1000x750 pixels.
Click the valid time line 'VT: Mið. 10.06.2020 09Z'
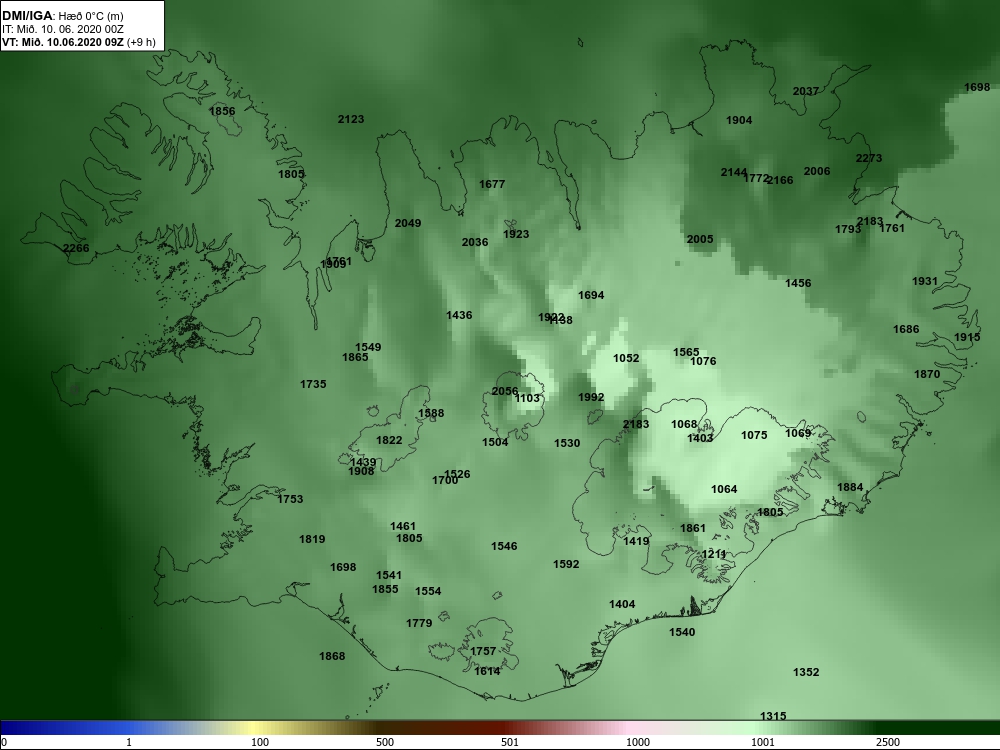[62, 43]
